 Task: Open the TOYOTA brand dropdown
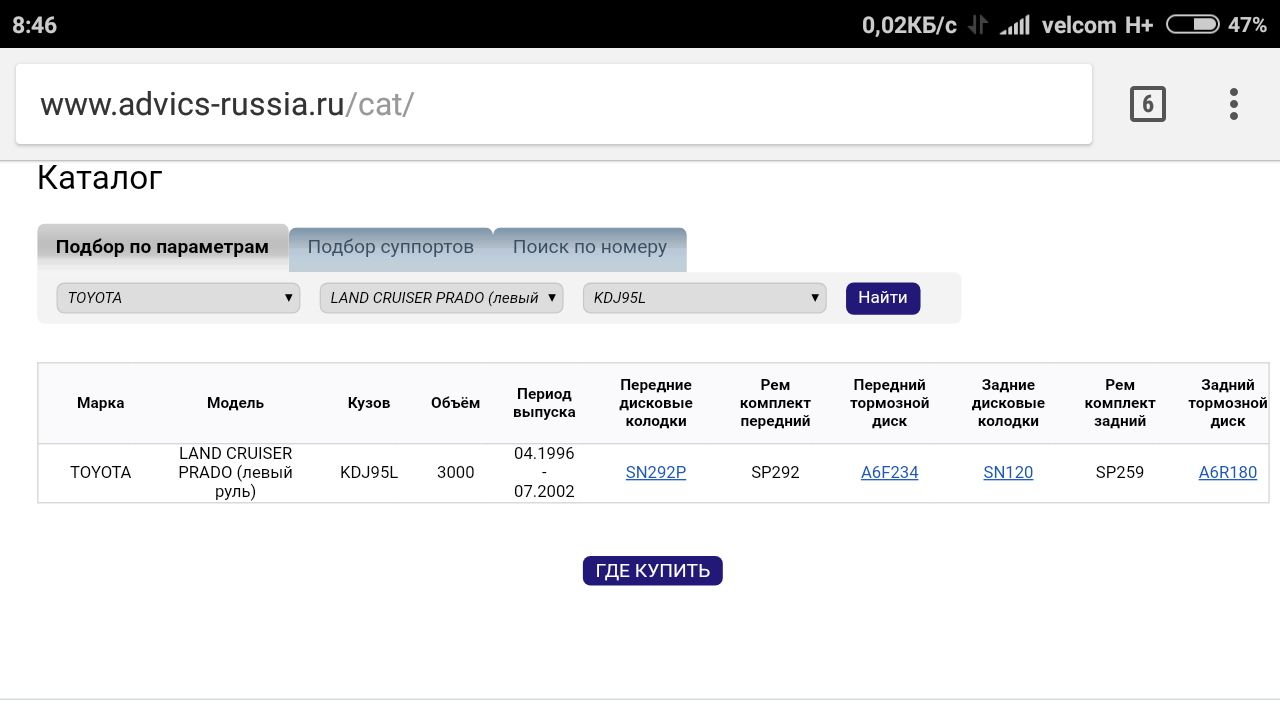click(x=178, y=298)
